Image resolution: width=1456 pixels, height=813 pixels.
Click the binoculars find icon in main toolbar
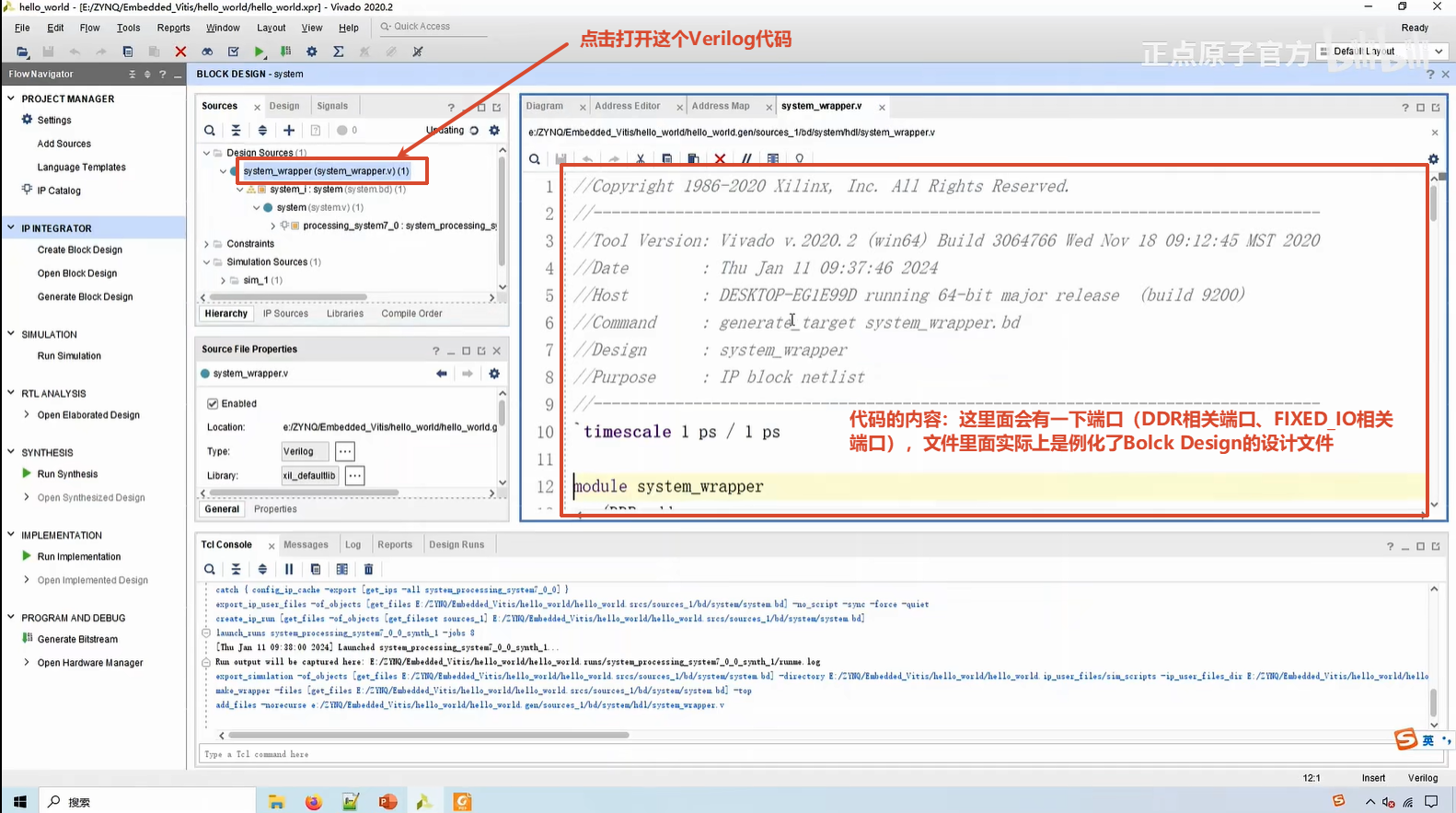pyautogui.click(x=207, y=52)
